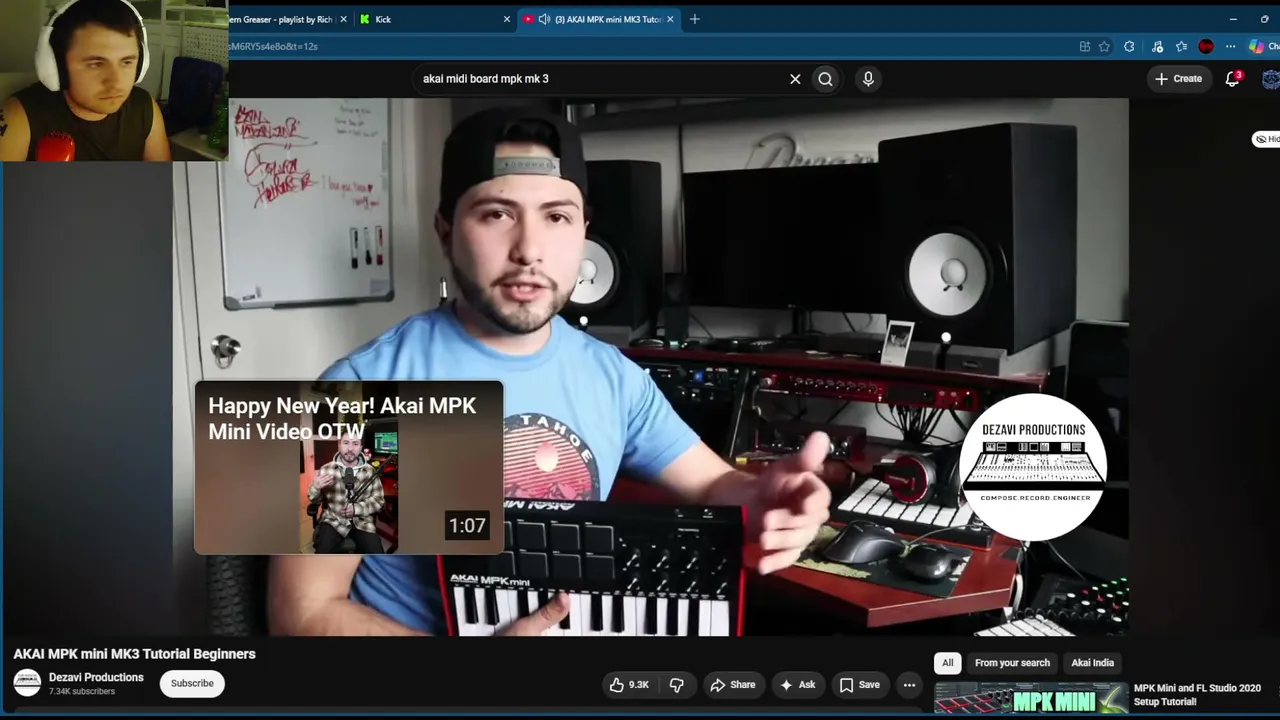Screen dimensions: 1280x720
Task: Share the AKAI MPK mini video
Action: click(733, 685)
